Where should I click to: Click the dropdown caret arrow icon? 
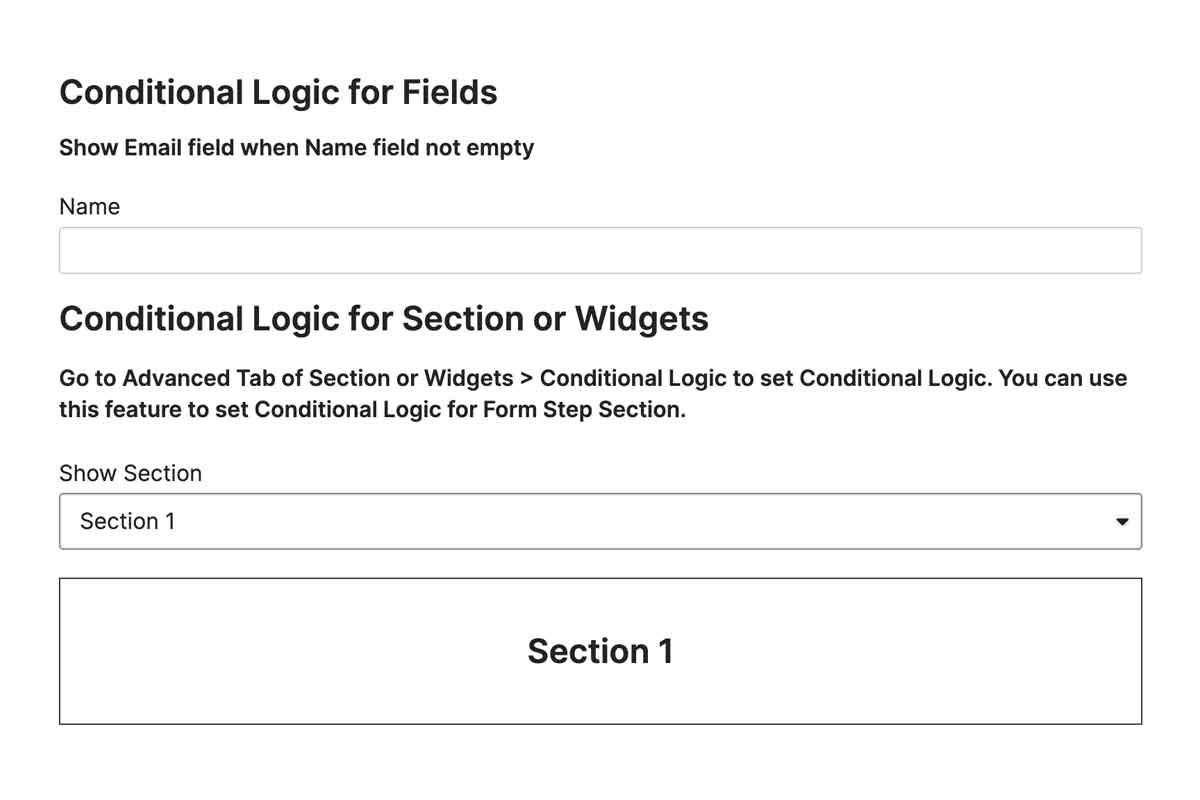(x=1122, y=522)
